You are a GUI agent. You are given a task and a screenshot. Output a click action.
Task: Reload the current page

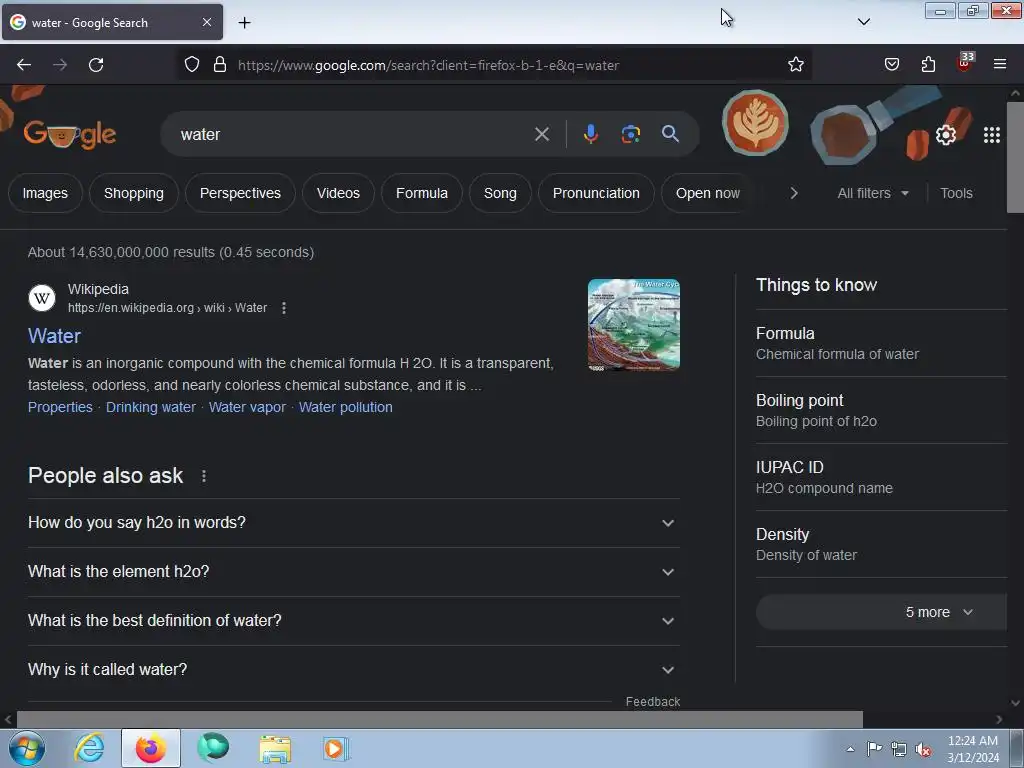pyautogui.click(x=96, y=65)
